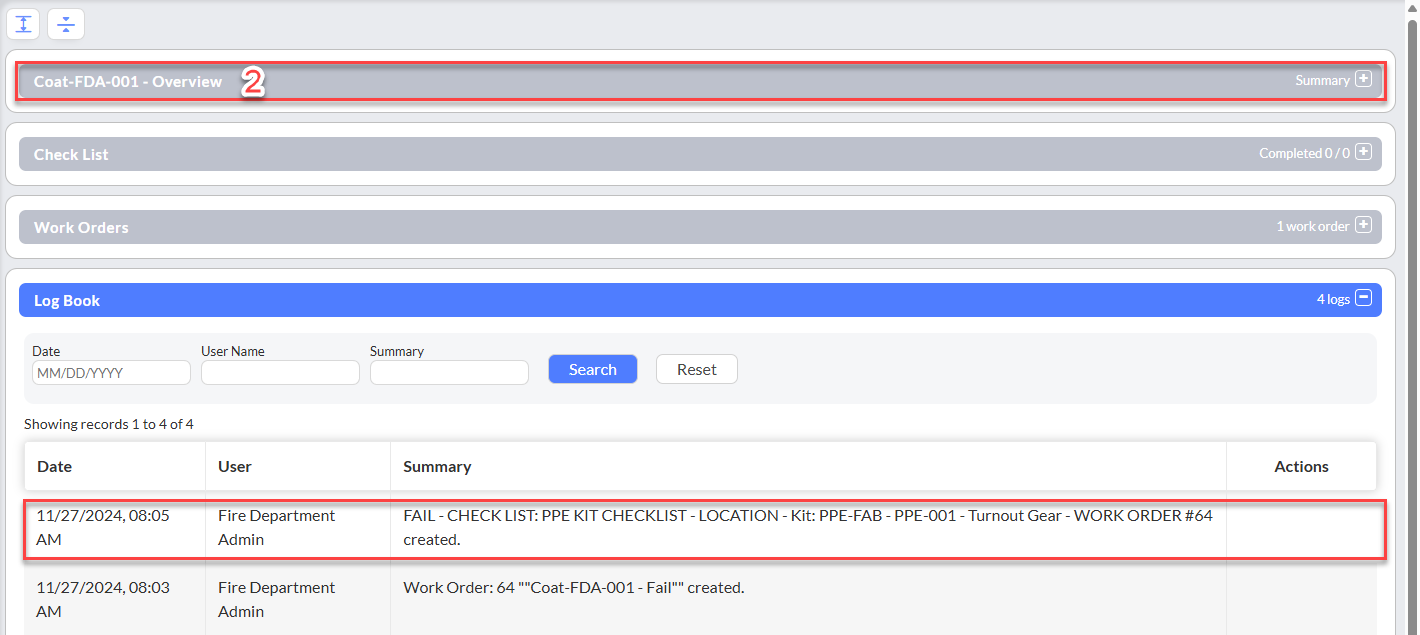The image size is (1420, 635).
Task: Expand Check List with plus icon
Action: click(x=1363, y=153)
